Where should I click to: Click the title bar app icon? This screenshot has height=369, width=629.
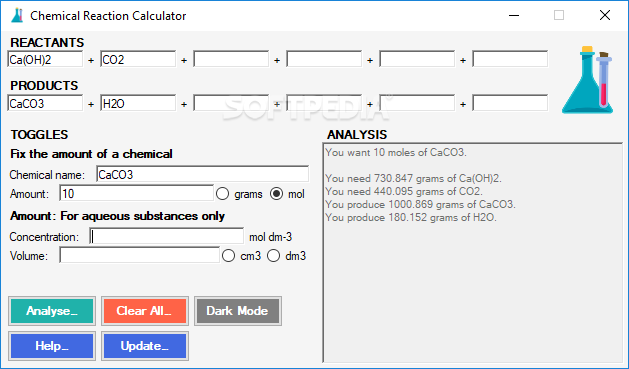coord(17,15)
